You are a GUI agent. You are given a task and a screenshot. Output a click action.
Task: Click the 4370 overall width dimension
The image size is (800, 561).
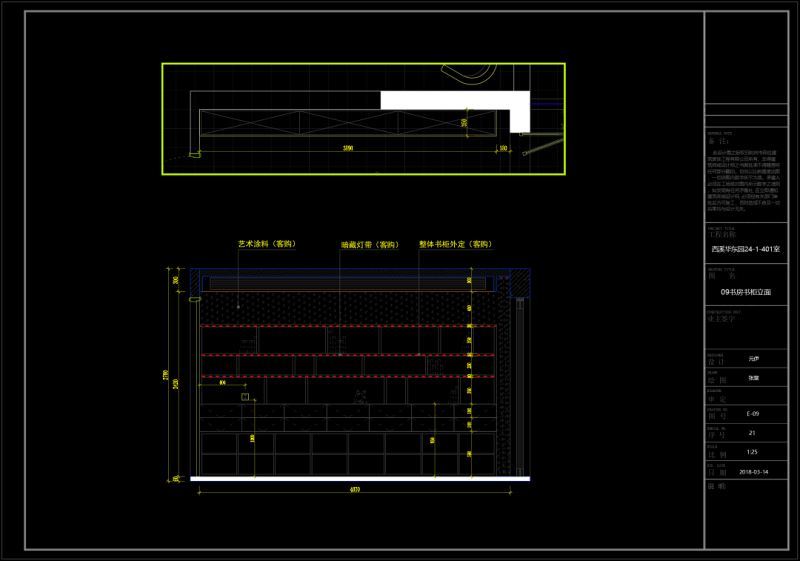354,490
